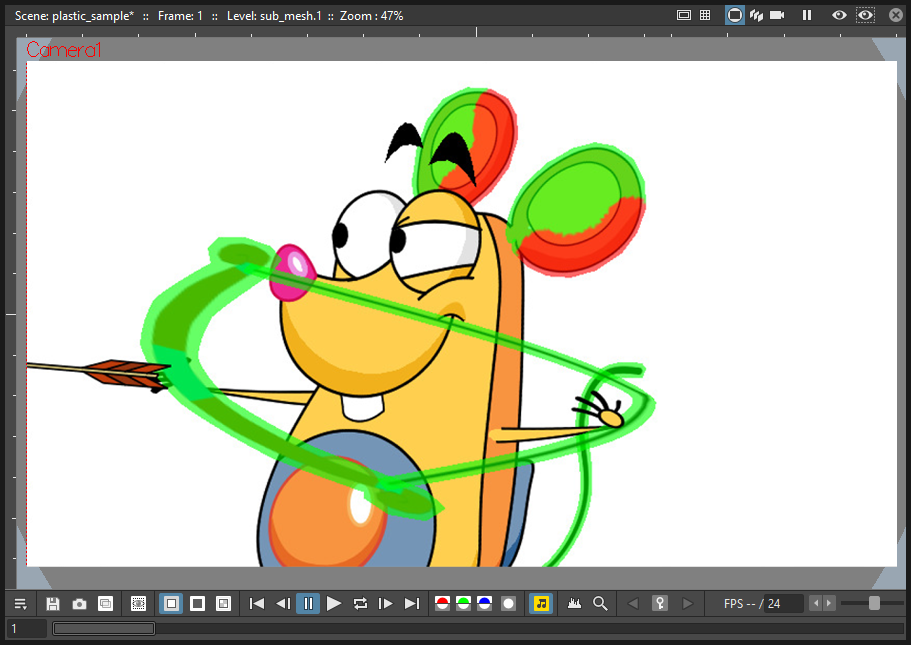Switch to Camera Stand View
Viewport: 911px width, 645px height.
(x=735, y=15)
